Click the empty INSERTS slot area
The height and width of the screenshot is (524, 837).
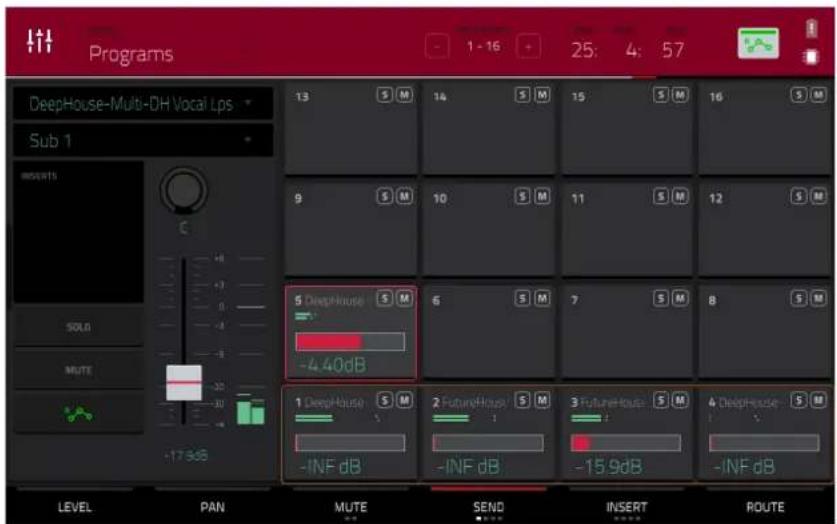point(78,232)
